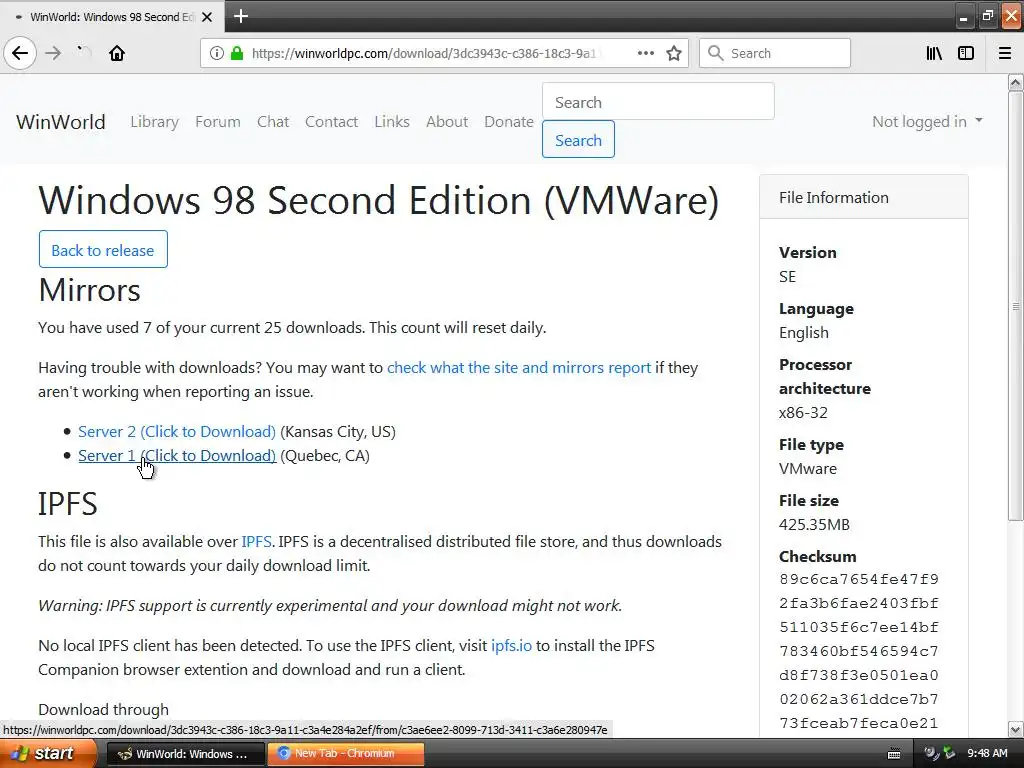Viewport: 1024px width, 768px height.
Task: Open the Library bookshelf icon
Action: coord(934,53)
